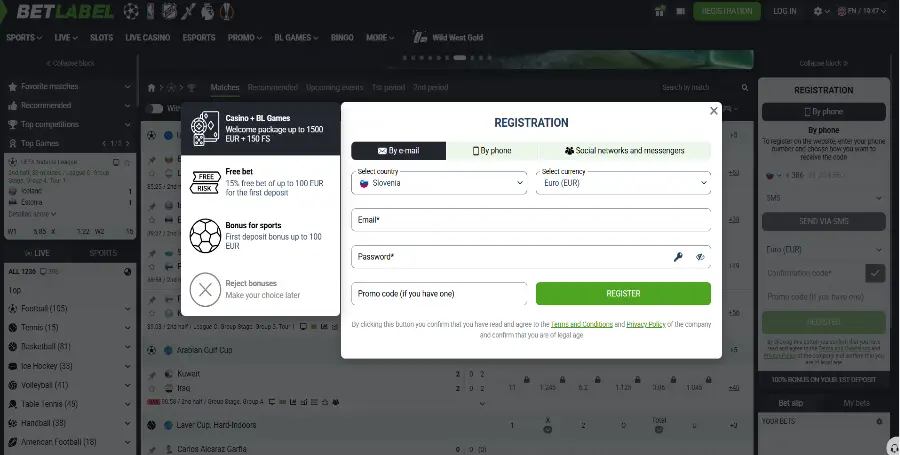The height and width of the screenshot is (455, 900).
Task: Open the SPORTS menu
Action: click(24, 37)
